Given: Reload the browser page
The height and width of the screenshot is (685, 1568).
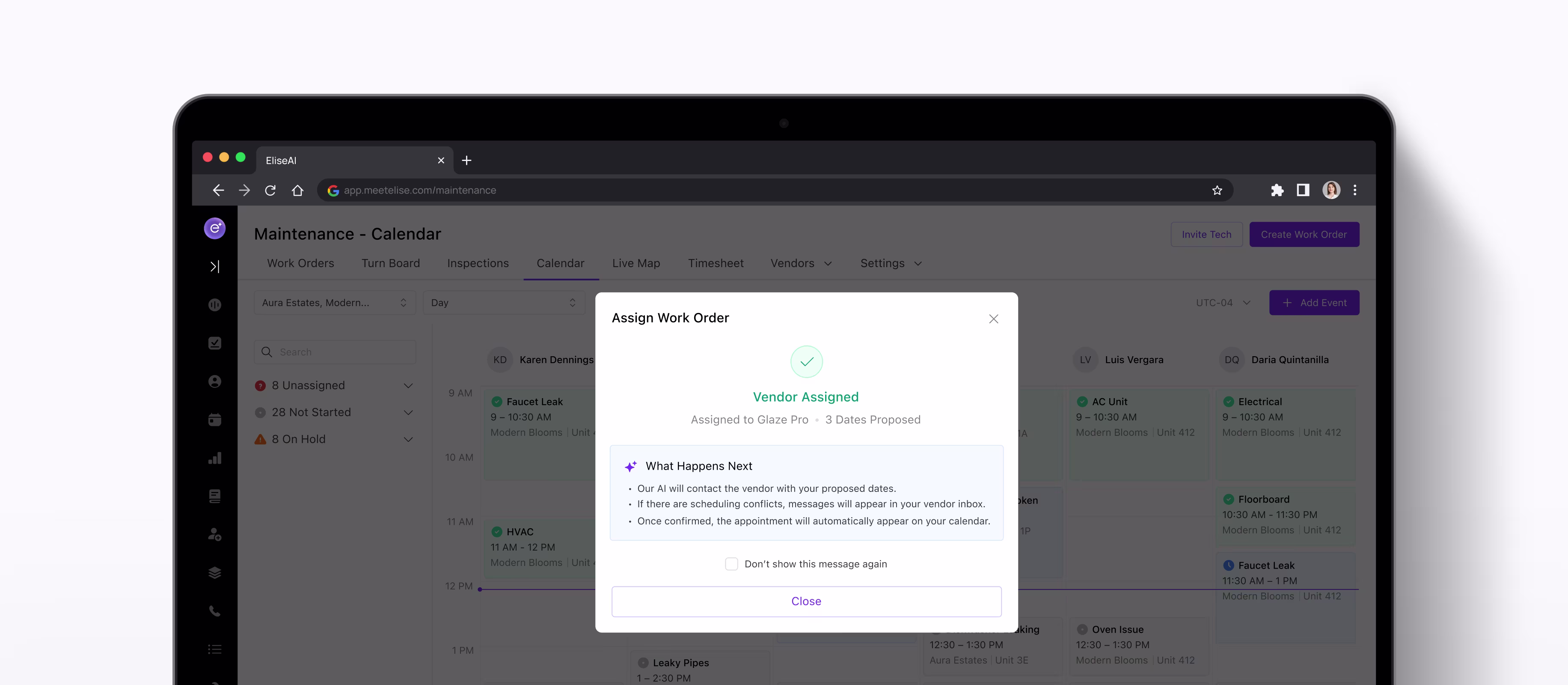Looking at the screenshot, I should [270, 191].
